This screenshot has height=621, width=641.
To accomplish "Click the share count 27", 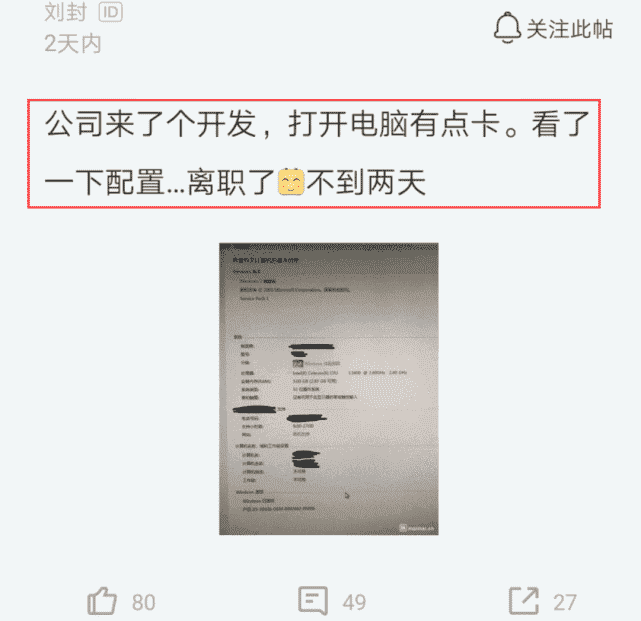I will pyautogui.click(x=565, y=603).
